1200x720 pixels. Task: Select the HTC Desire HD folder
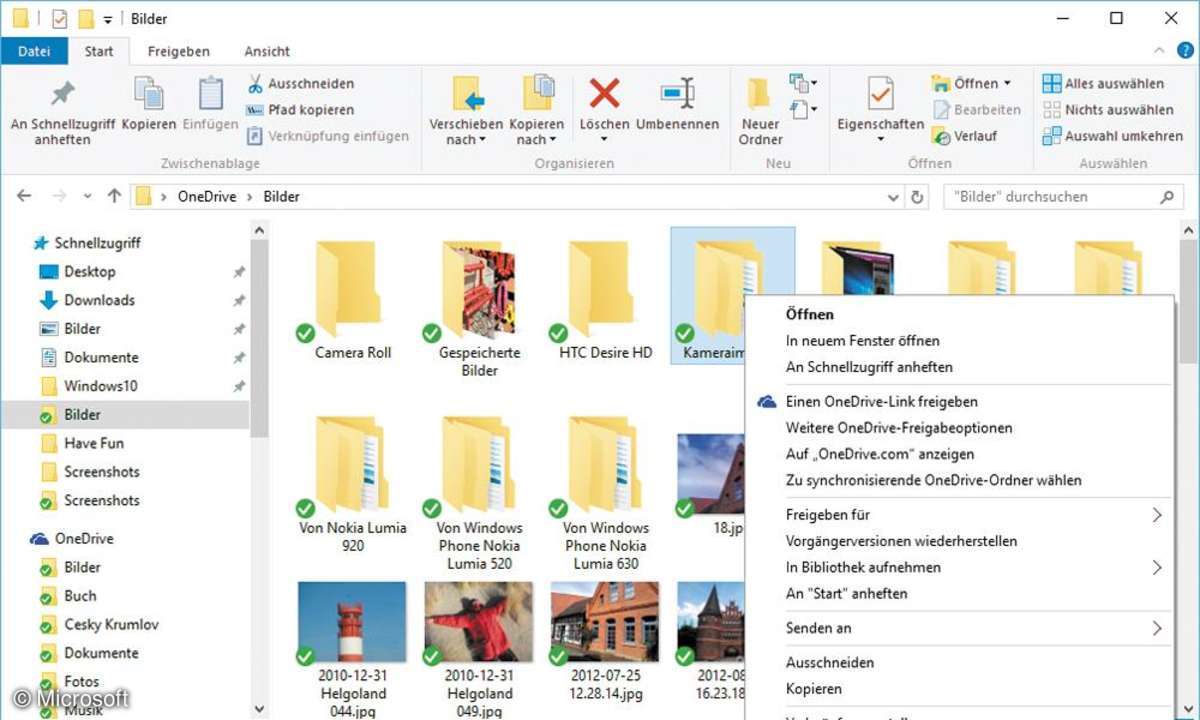605,300
